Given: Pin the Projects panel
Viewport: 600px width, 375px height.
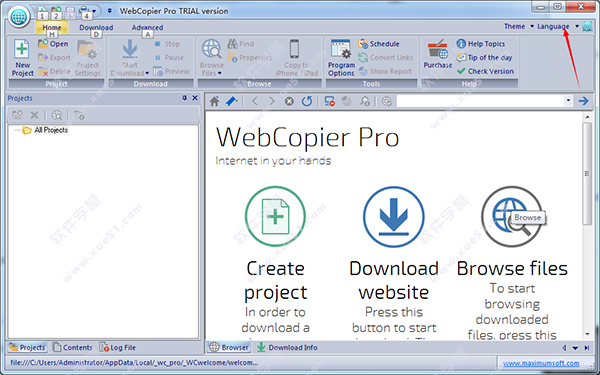Looking at the screenshot, I should [184, 98].
